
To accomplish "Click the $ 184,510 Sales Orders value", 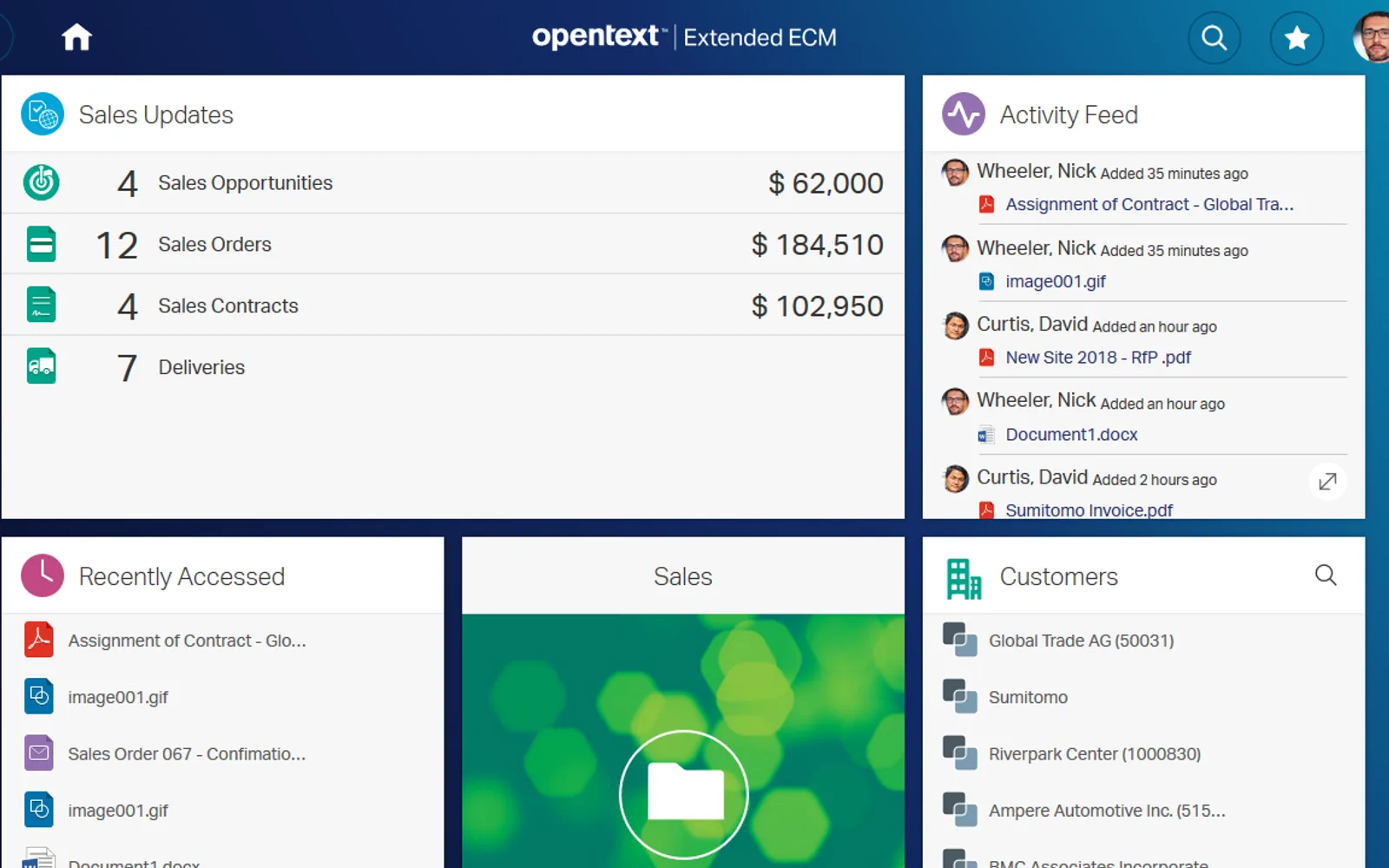I will point(817,245).
